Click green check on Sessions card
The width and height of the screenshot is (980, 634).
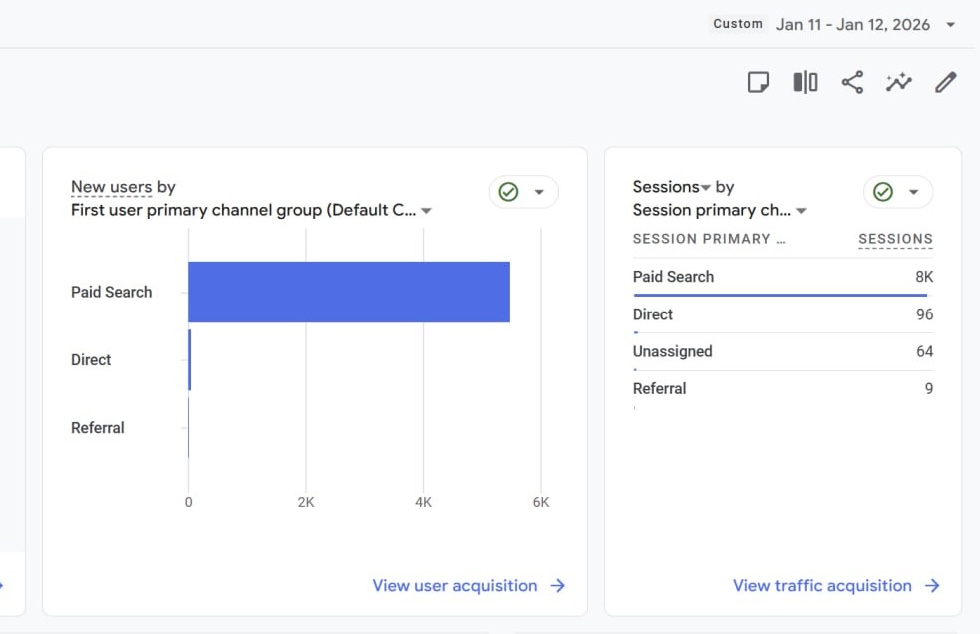[882, 192]
